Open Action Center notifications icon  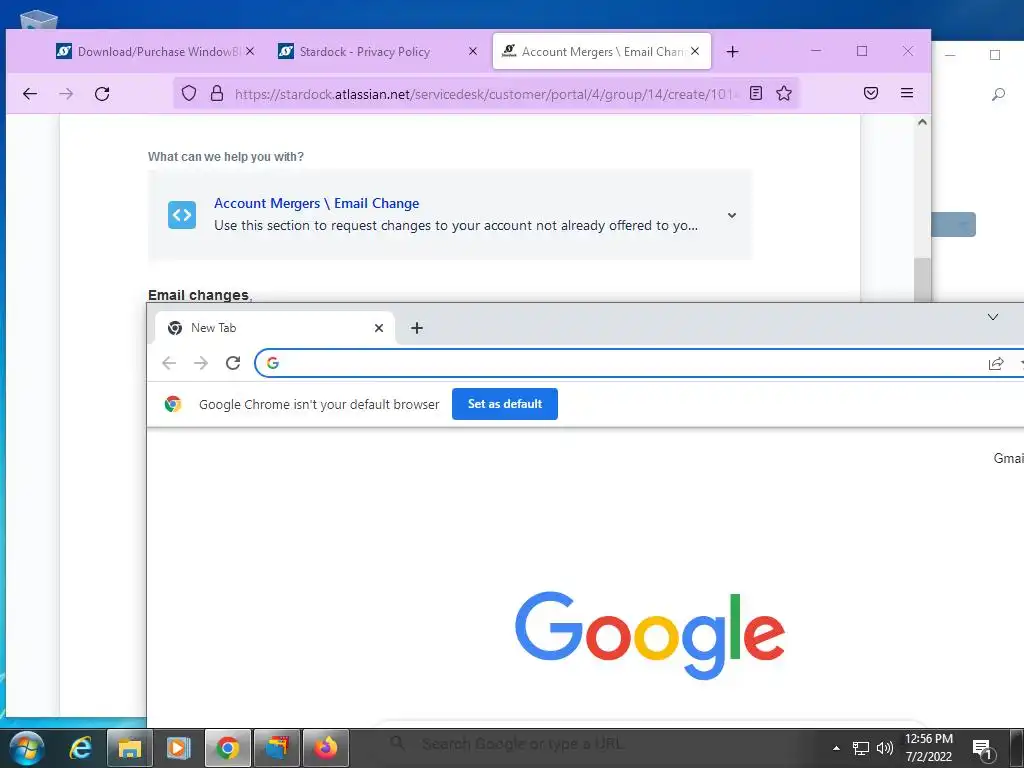pyautogui.click(x=984, y=749)
